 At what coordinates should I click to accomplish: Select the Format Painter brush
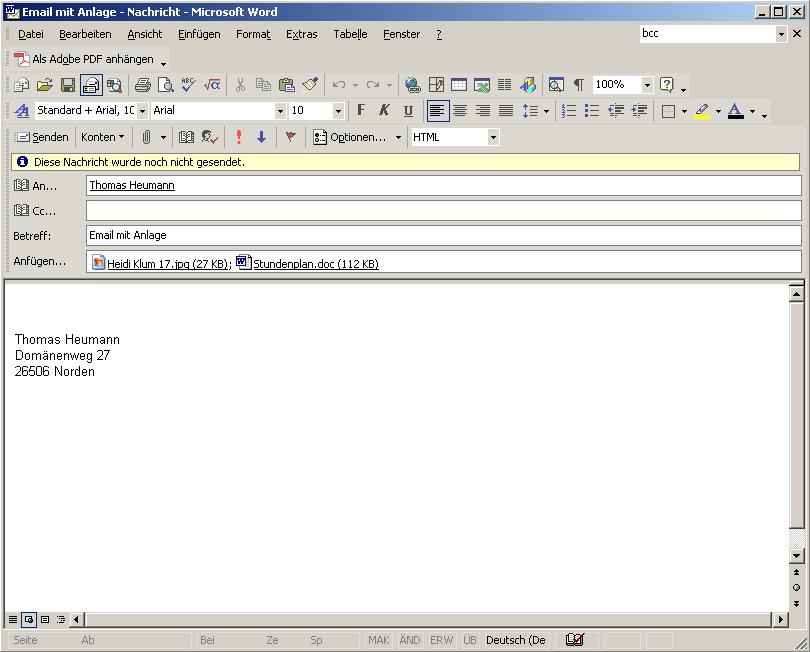click(x=310, y=85)
